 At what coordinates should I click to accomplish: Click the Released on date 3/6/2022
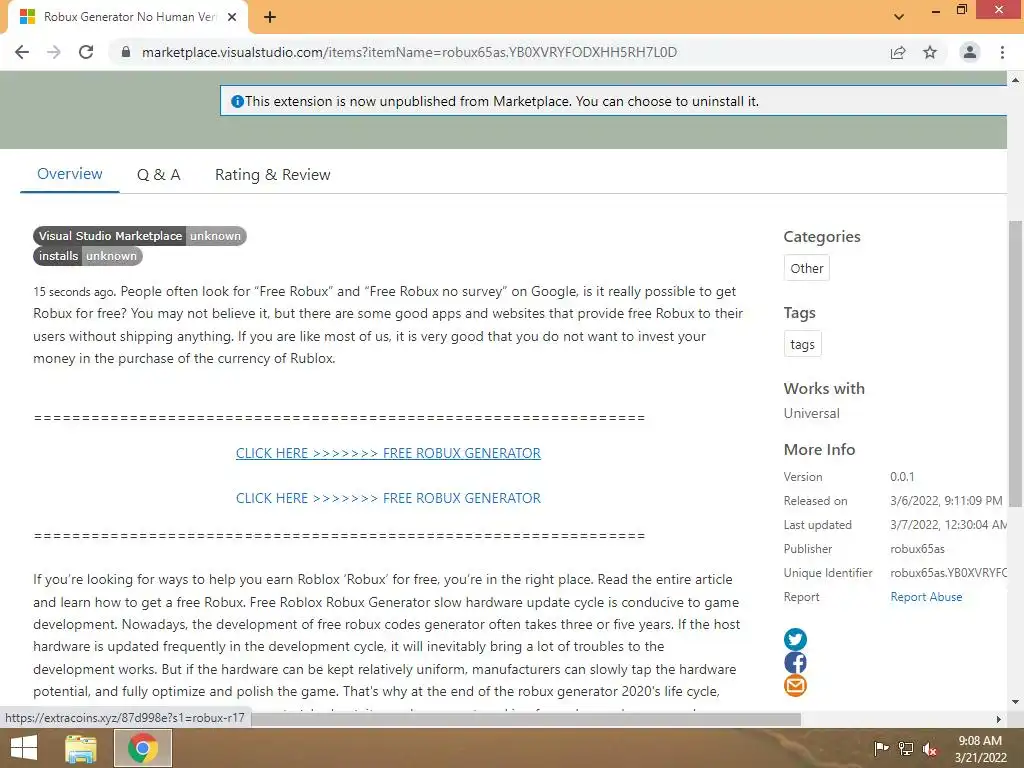[x=946, y=501]
